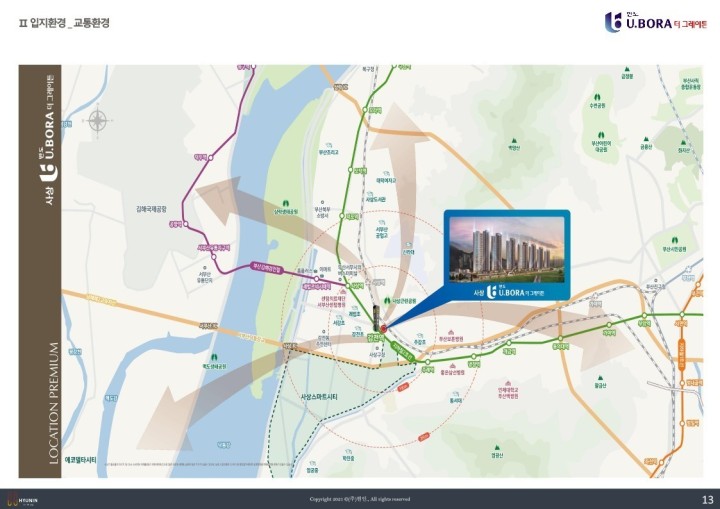Click the U.BORA emblem in the blue callout caption

pos(492,292)
